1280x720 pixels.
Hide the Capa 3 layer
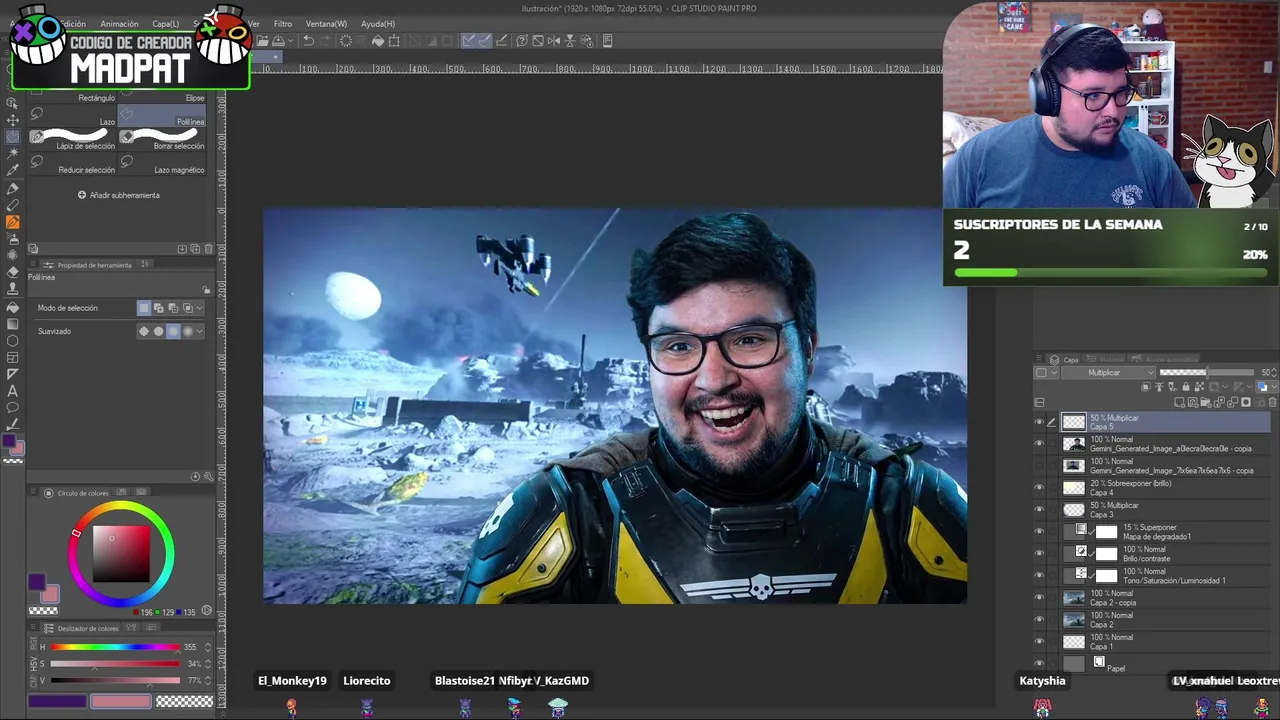point(1039,510)
